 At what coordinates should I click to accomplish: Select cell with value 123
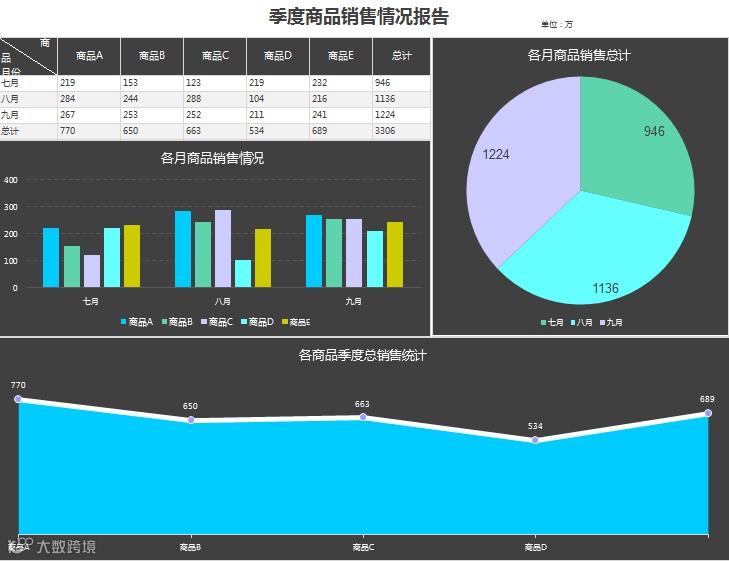[215, 83]
